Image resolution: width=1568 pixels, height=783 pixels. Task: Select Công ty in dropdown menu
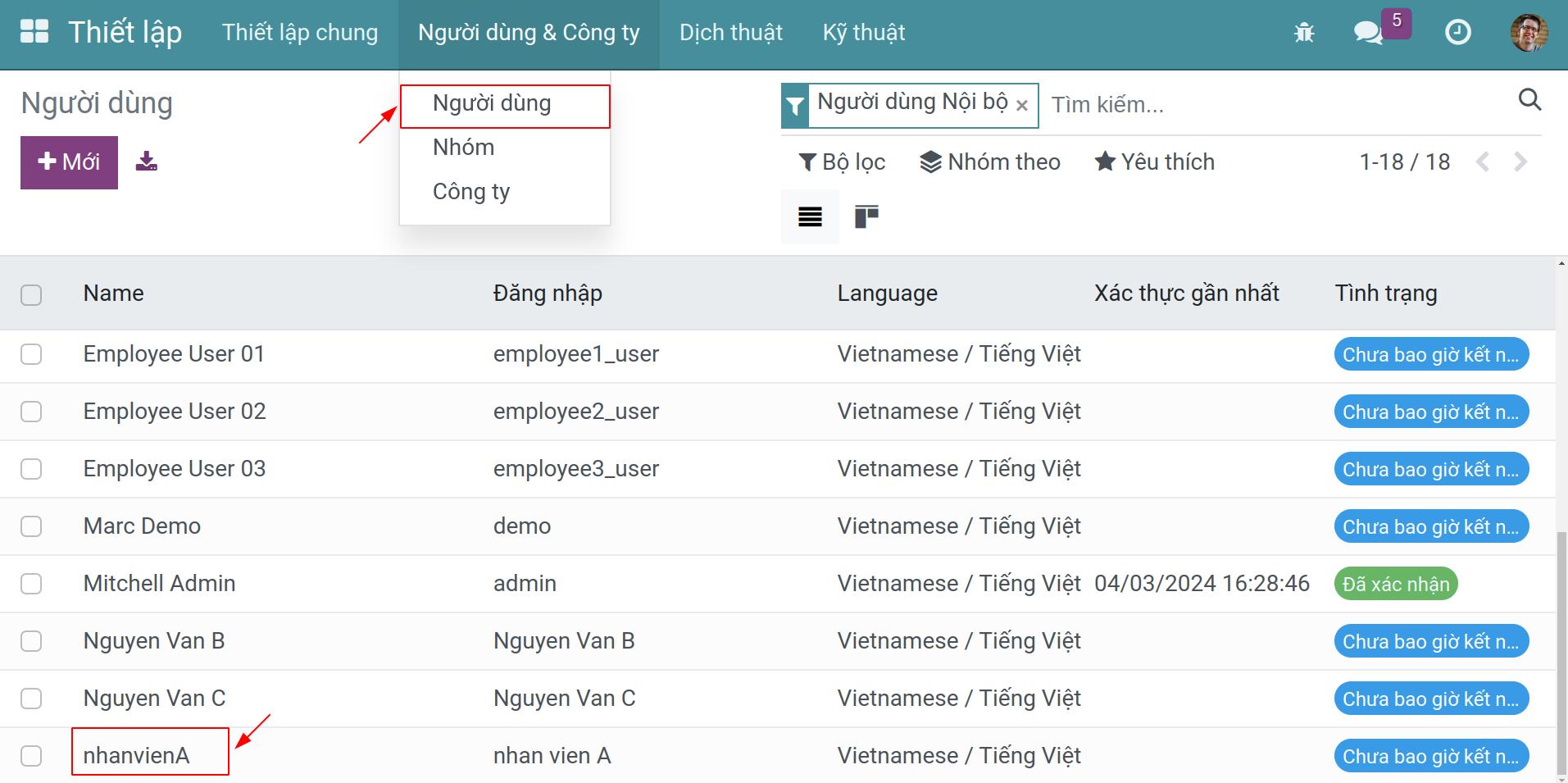click(x=505, y=192)
